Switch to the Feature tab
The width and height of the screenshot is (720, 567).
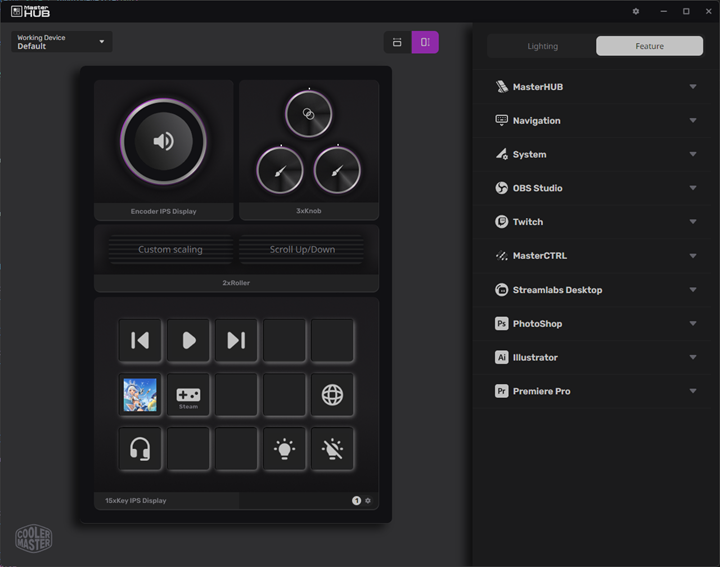pyautogui.click(x=649, y=46)
